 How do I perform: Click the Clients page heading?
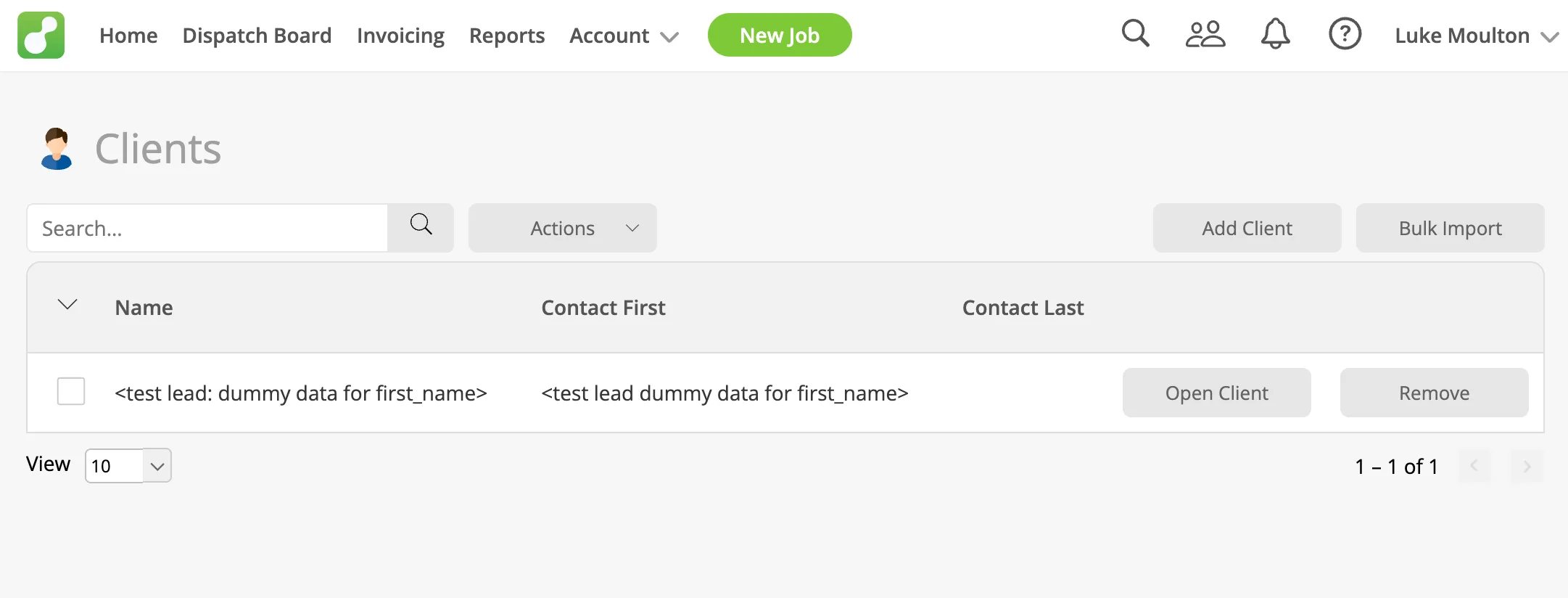pos(158,149)
